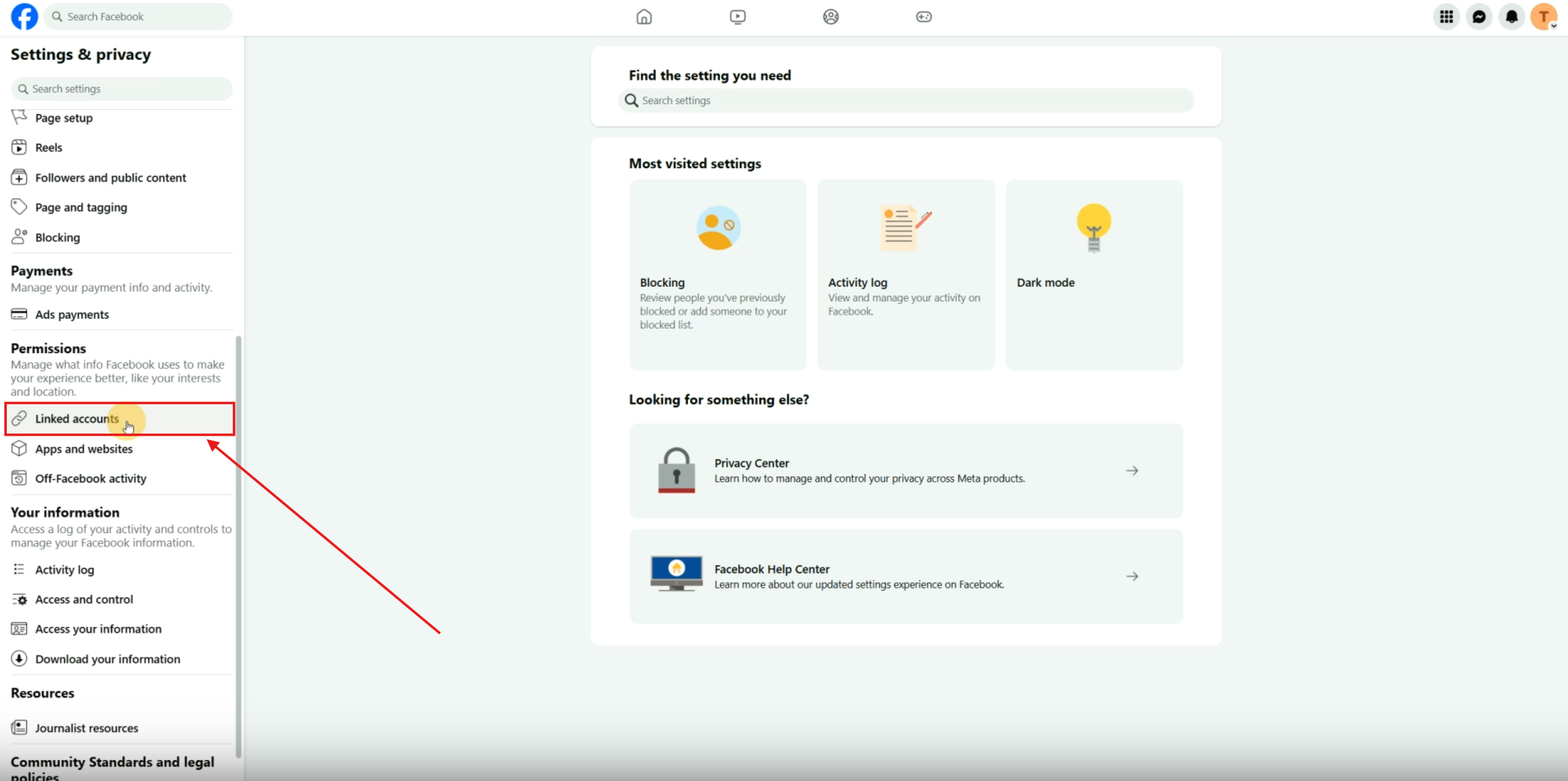This screenshot has width=1568, height=781.
Task: Click the Access and control gear icon
Action: pos(19,599)
